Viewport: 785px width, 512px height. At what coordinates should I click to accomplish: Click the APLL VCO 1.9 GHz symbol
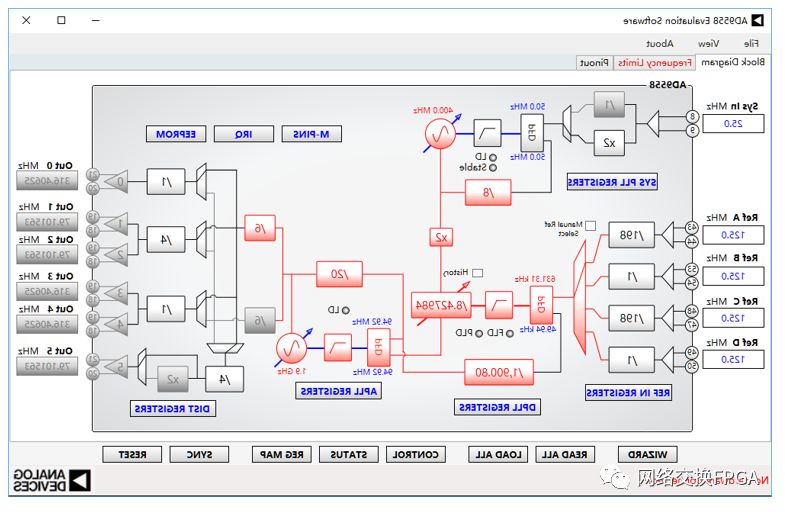291,348
